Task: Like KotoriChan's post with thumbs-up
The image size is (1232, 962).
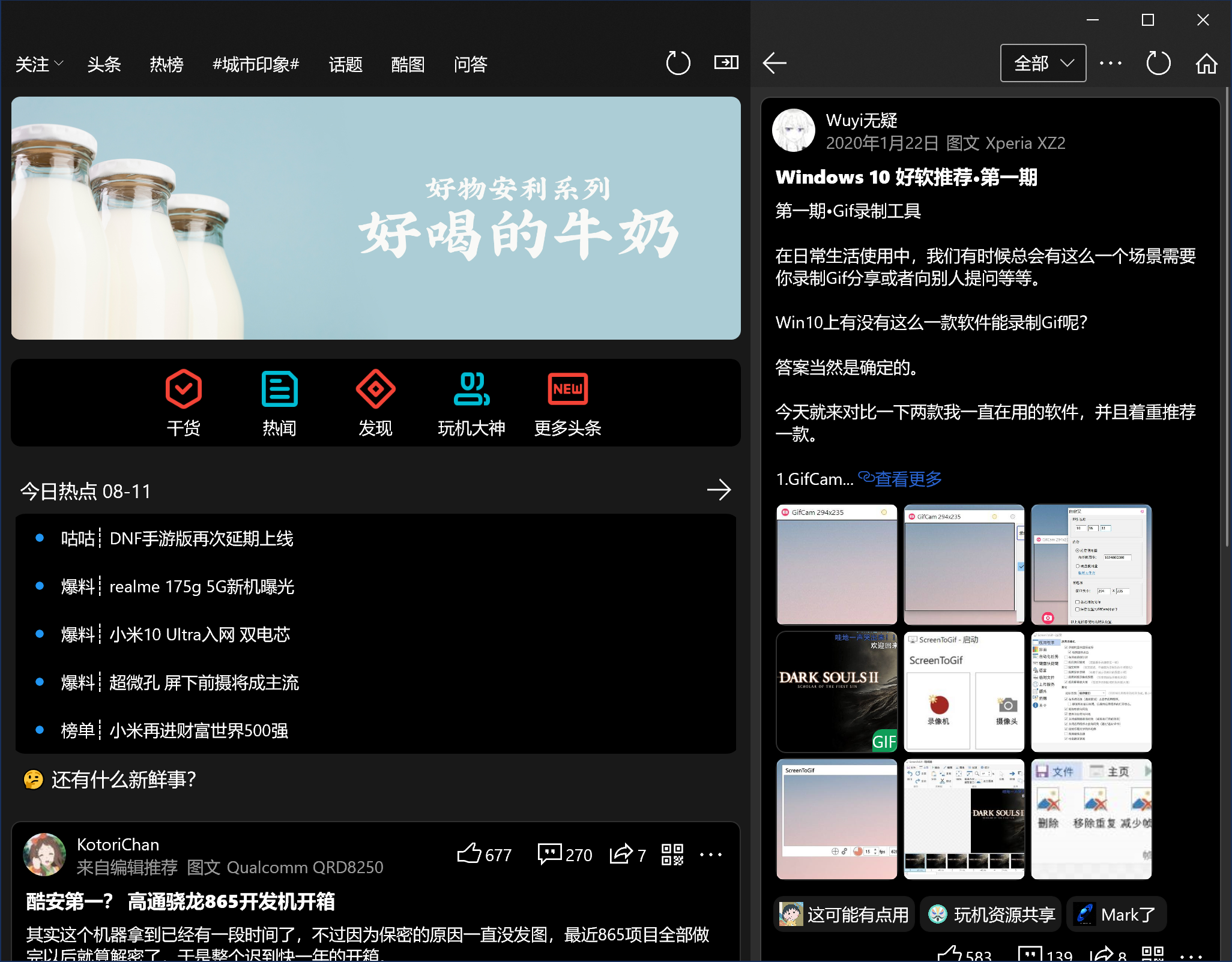Action: [x=470, y=853]
